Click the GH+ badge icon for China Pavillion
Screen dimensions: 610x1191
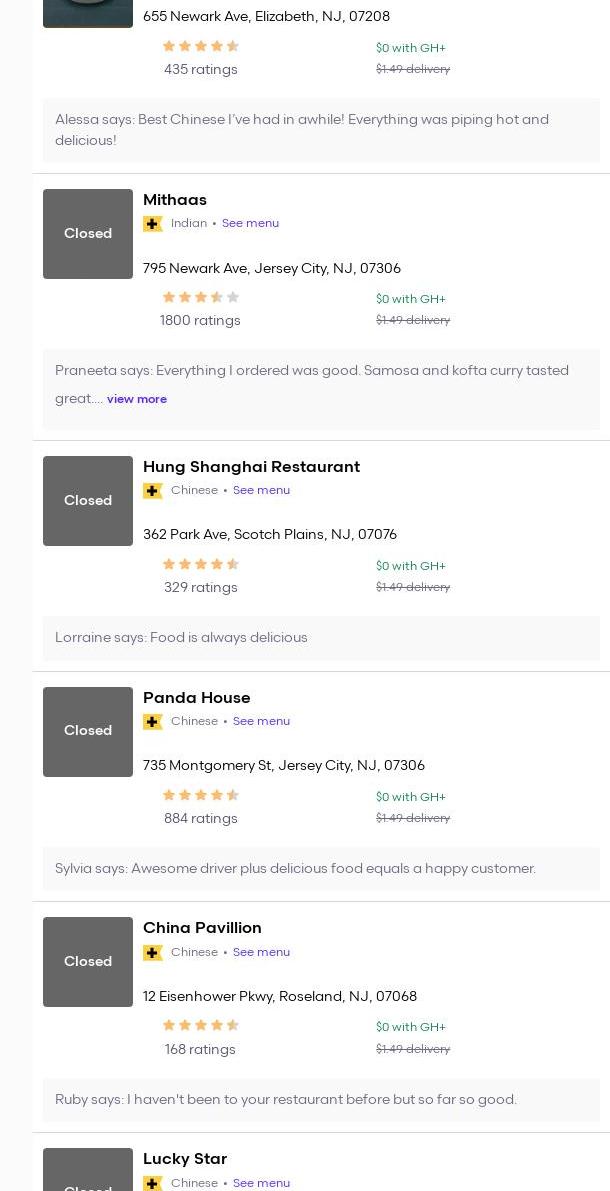(x=153, y=953)
